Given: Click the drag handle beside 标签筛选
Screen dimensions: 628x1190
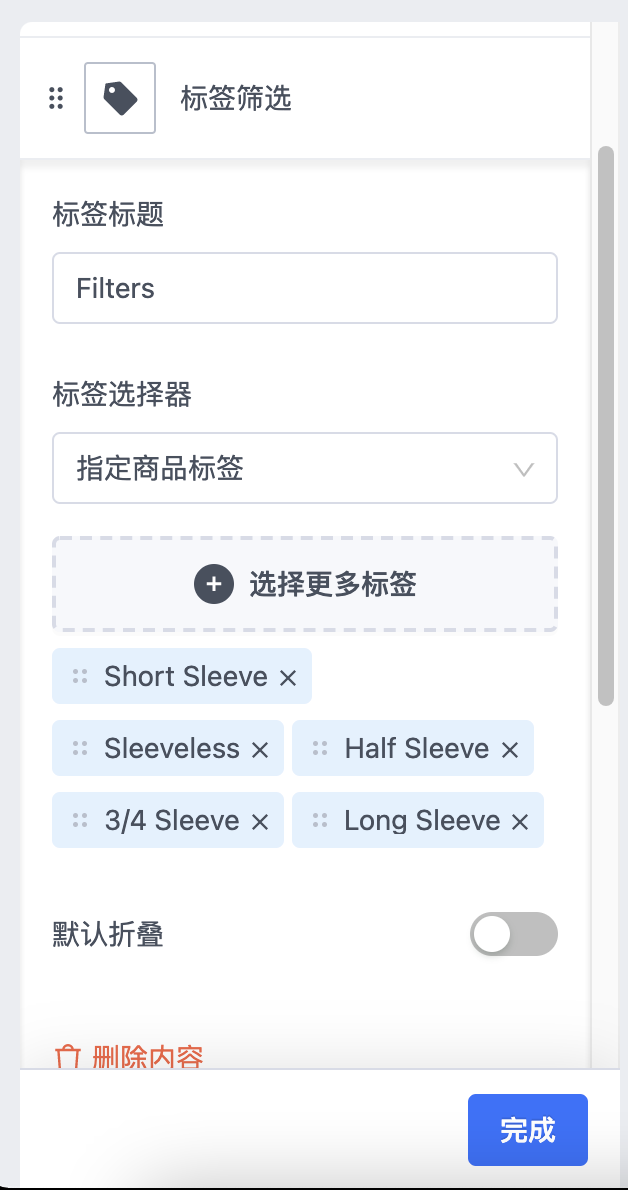Looking at the screenshot, I should tap(56, 98).
